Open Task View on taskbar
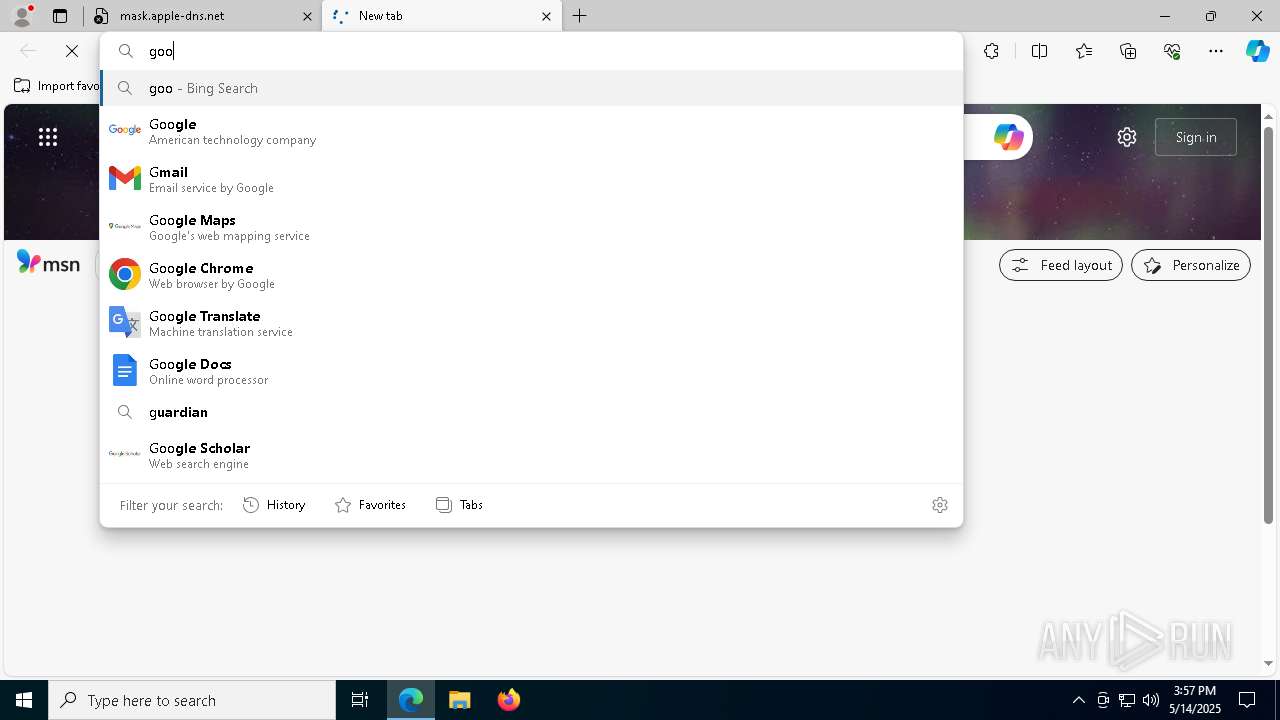This screenshot has width=1280, height=720. (x=360, y=700)
